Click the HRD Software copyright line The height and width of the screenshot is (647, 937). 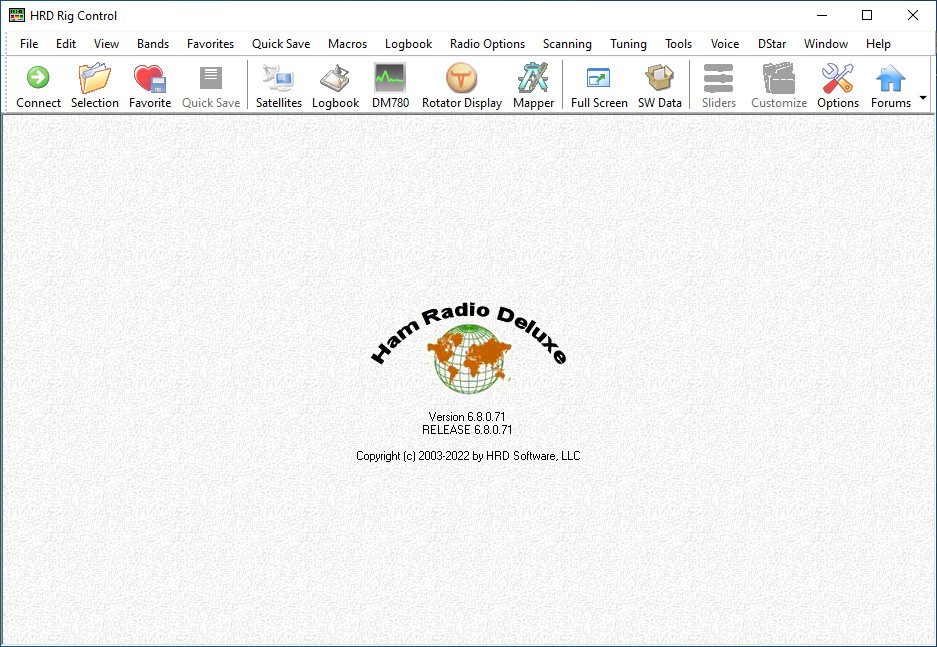pyautogui.click(x=468, y=456)
